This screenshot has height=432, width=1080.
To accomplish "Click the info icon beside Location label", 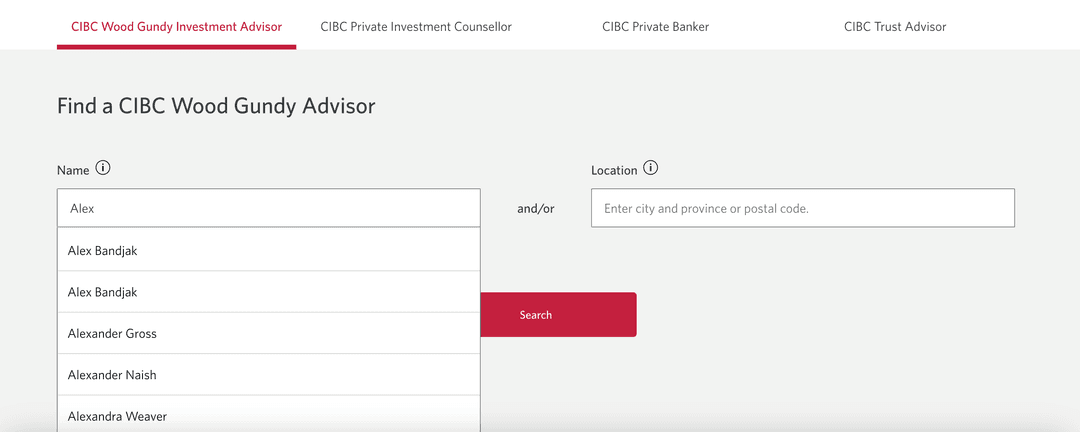I will point(651,168).
